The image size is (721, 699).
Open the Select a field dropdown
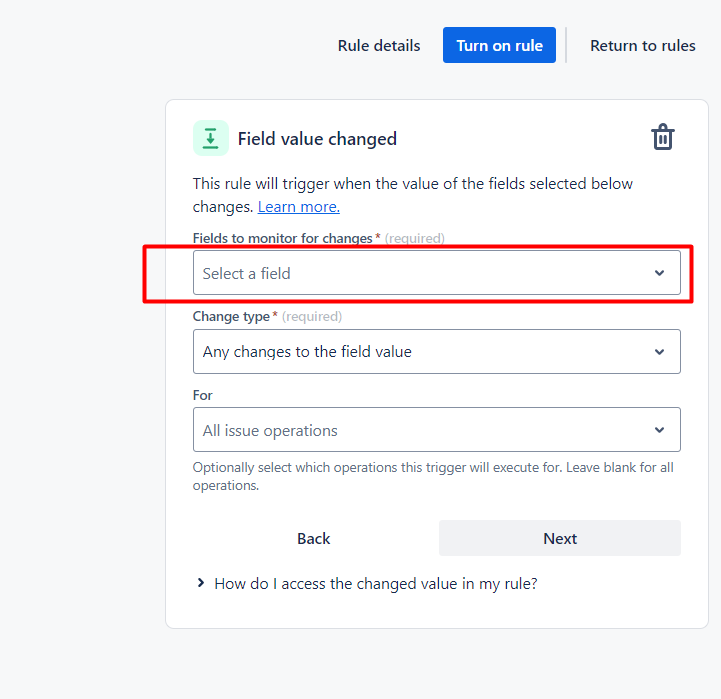pyautogui.click(x=420, y=273)
